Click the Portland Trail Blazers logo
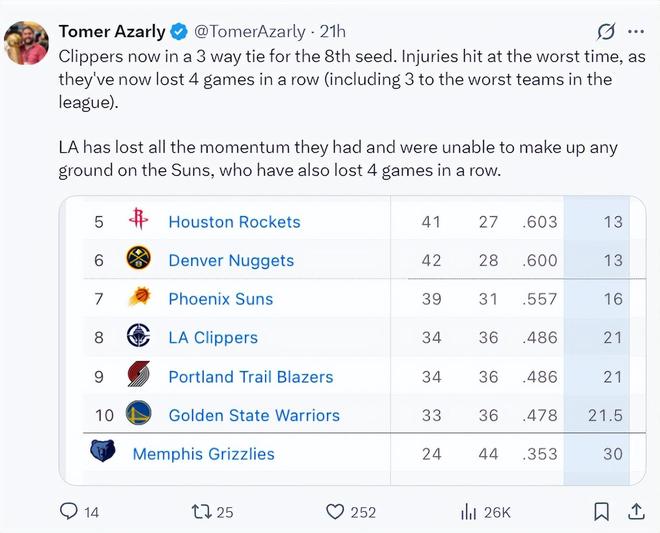This screenshot has width=660, height=533. pos(138,376)
